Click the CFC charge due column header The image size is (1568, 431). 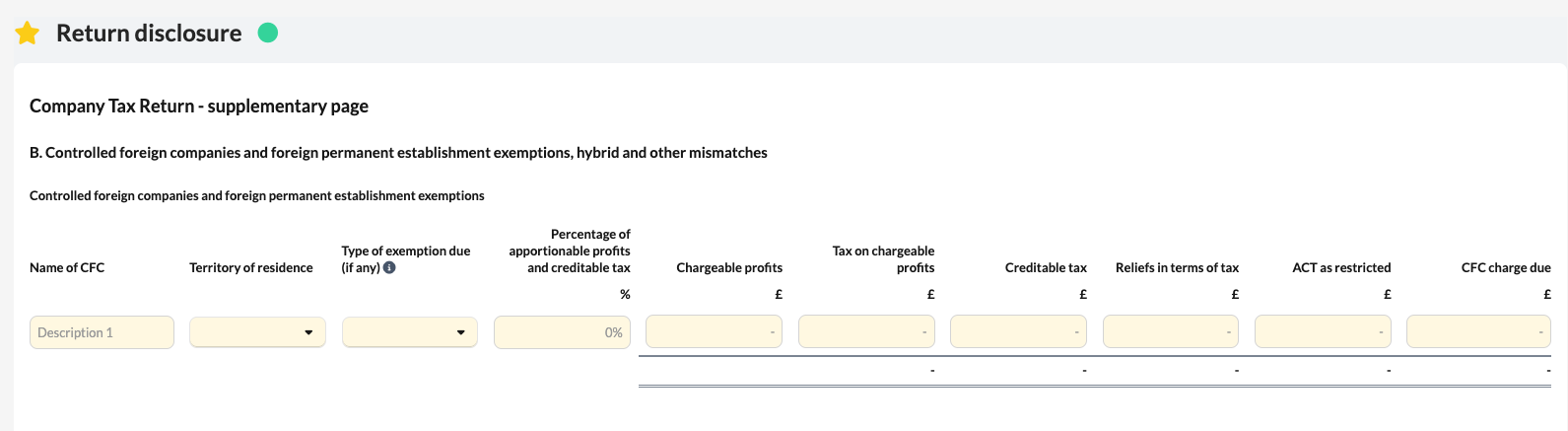1506,267
